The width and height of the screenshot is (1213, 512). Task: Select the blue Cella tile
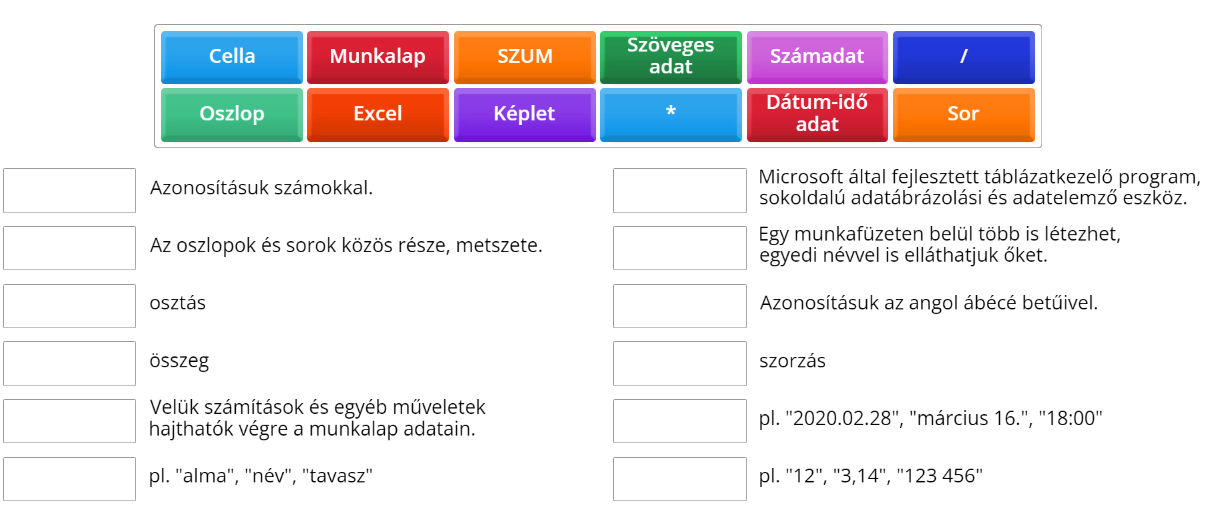[232, 57]
